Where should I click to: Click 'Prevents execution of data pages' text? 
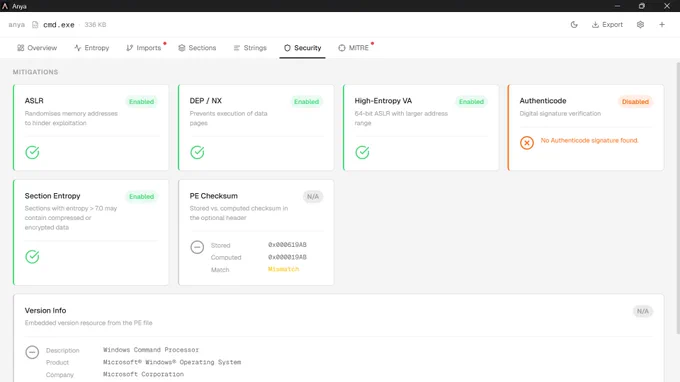229,118
